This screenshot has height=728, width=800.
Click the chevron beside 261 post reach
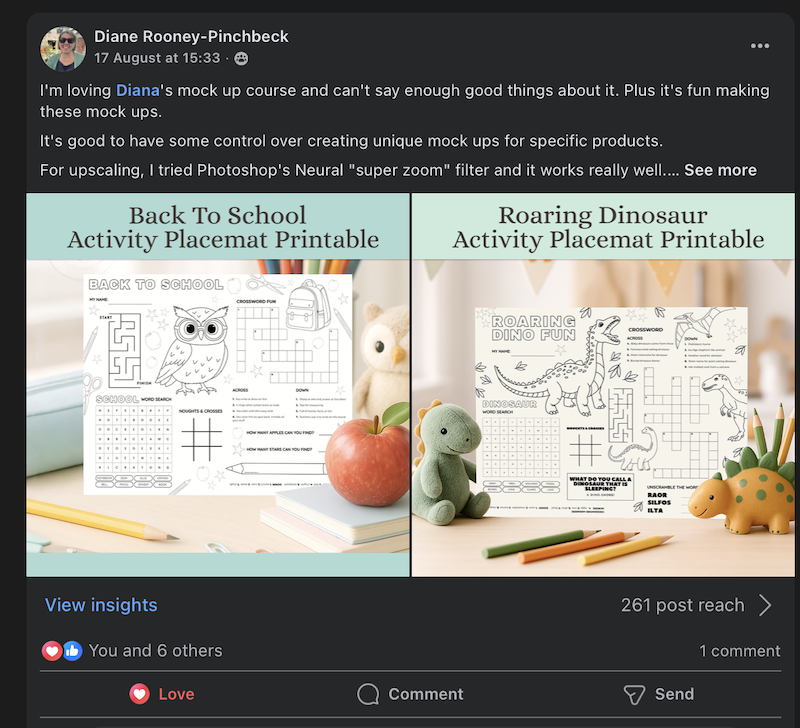tap(766, 605)
